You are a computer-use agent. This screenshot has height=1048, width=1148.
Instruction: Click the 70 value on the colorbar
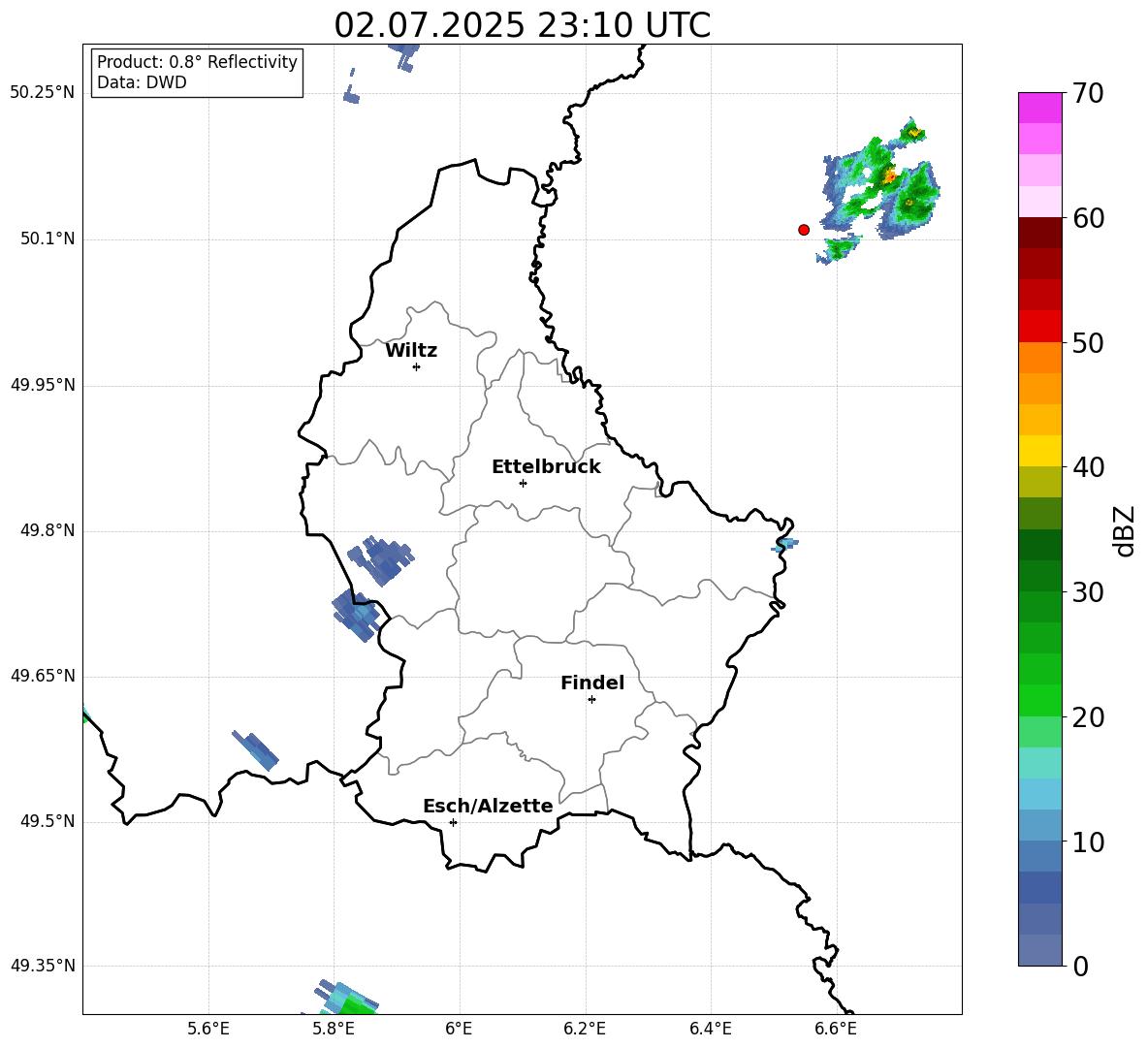coord(1088,93)
